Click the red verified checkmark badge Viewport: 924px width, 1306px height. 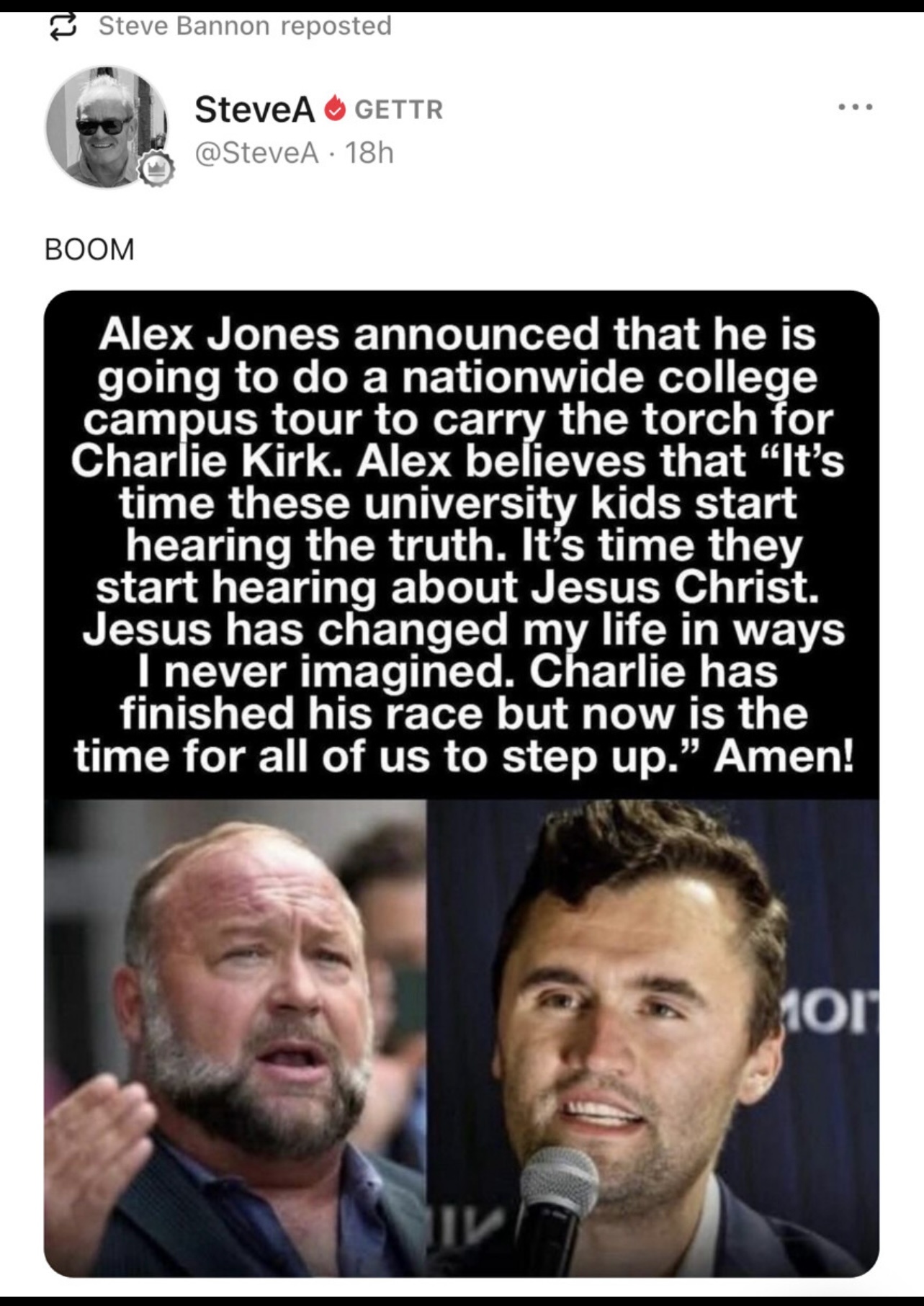click(333, 109)
